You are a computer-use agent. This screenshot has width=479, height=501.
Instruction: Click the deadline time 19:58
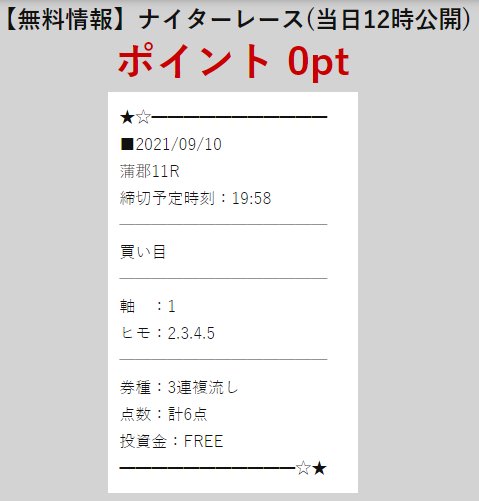[251, 198]
